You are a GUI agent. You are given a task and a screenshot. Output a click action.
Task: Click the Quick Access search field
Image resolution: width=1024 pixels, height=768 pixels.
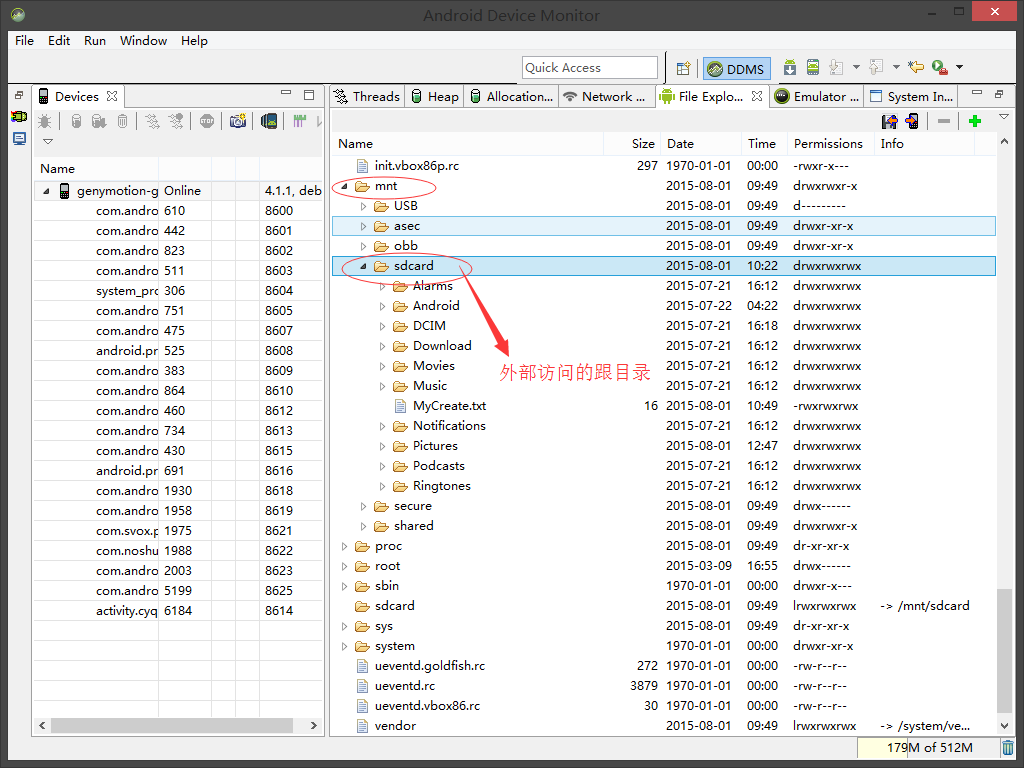[x=590, y=68]
